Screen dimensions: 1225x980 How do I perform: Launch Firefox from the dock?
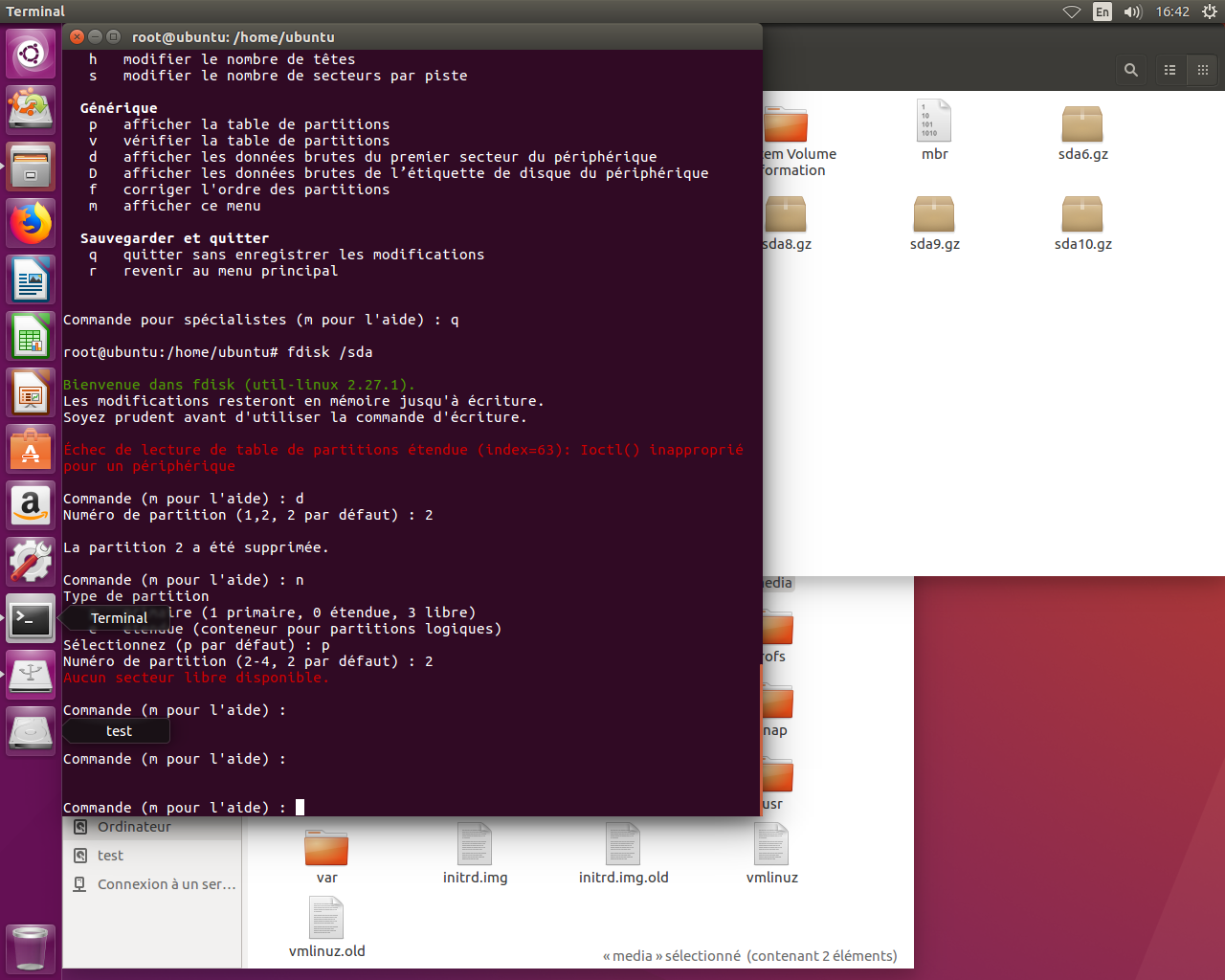pyautogui.click(x=31, y=223)
